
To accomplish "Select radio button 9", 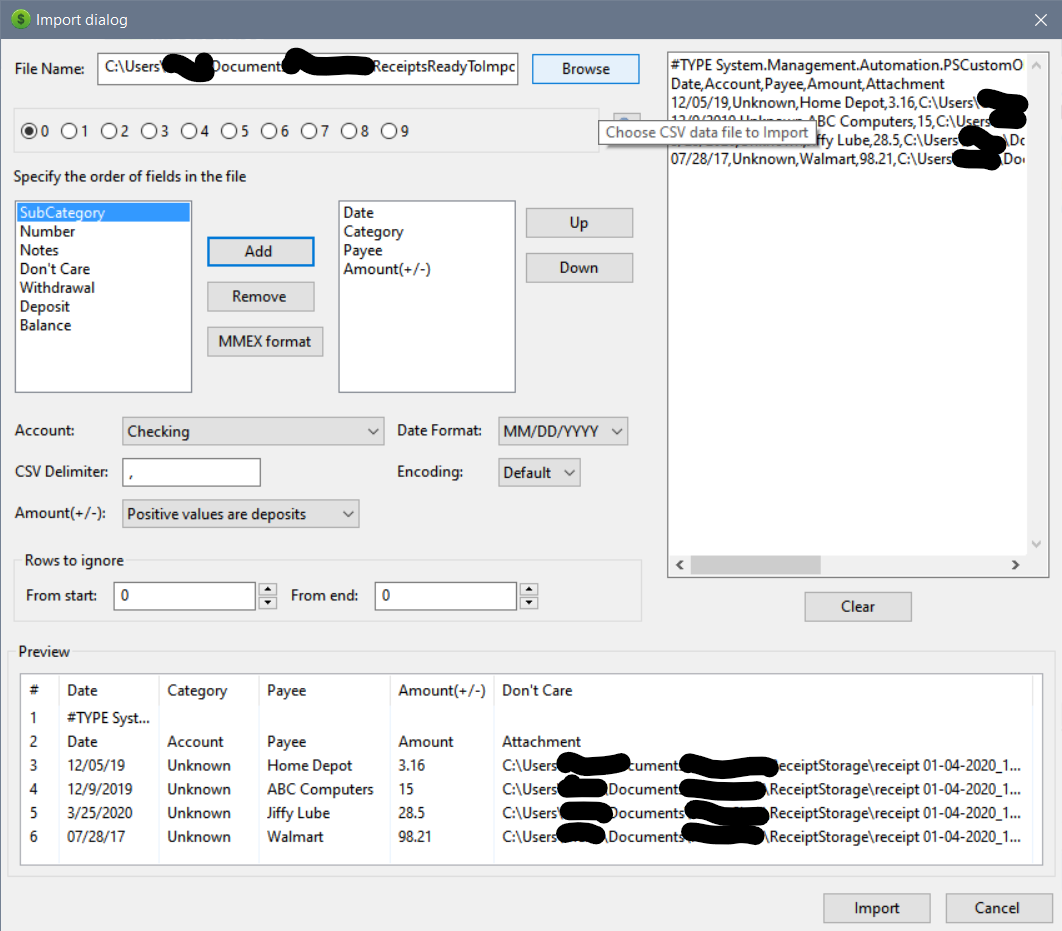I will click(389, 131).
